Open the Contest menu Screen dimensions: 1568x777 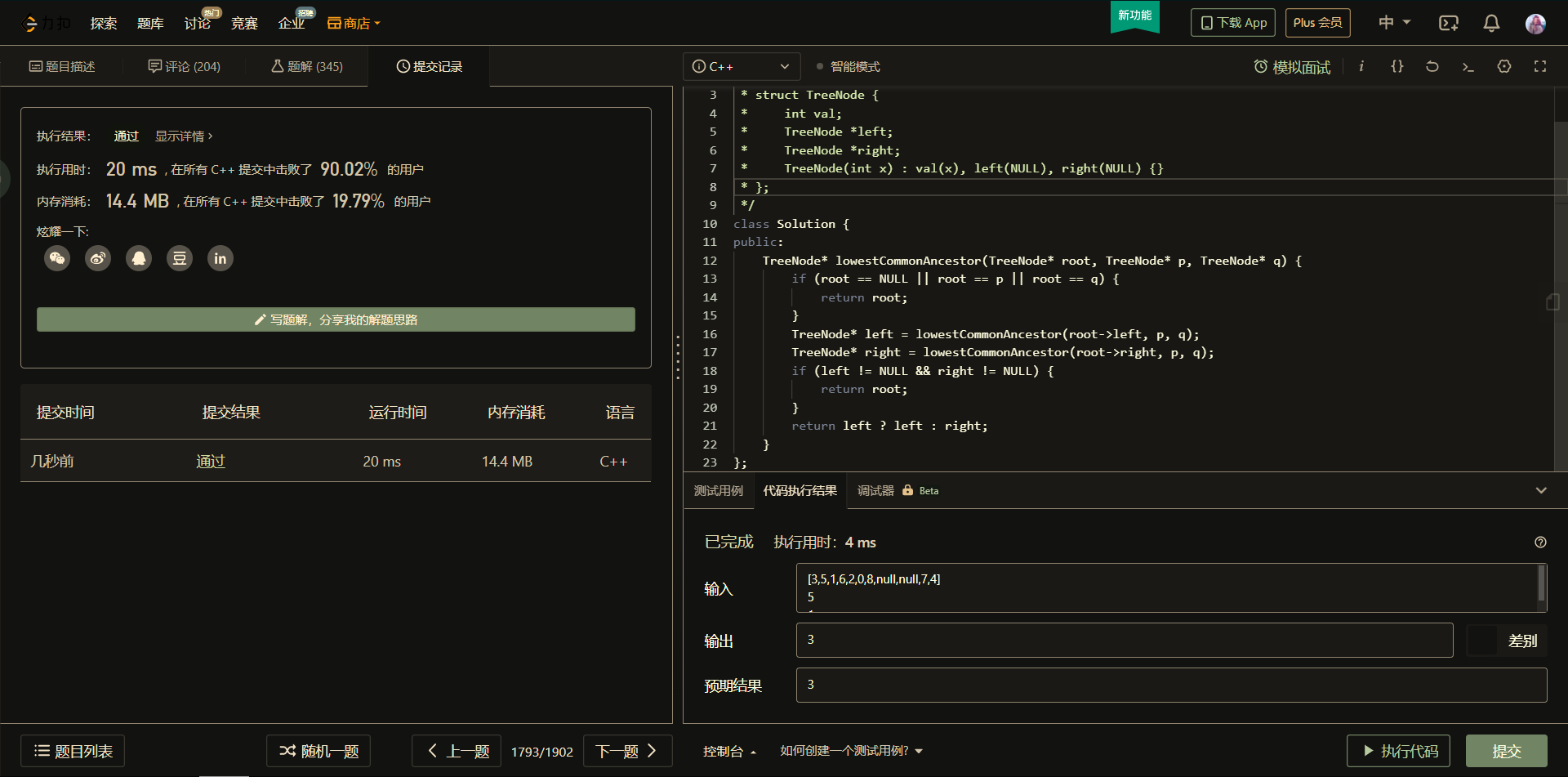[x=244, y=23]
